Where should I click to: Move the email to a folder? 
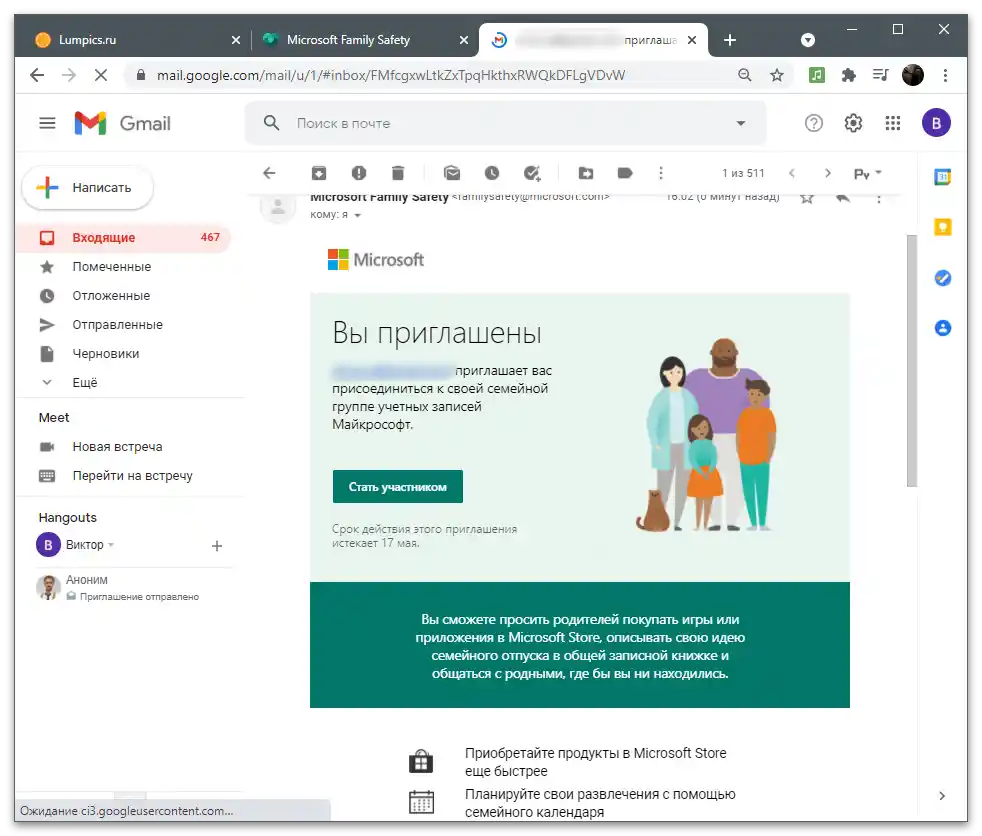(586, 173)
